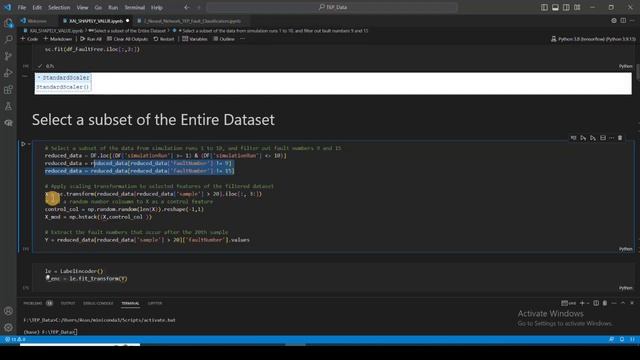Switch to the Jupyter panel tab
The width and height of the screenshot is (640, 360).
(x=155, y=303)
